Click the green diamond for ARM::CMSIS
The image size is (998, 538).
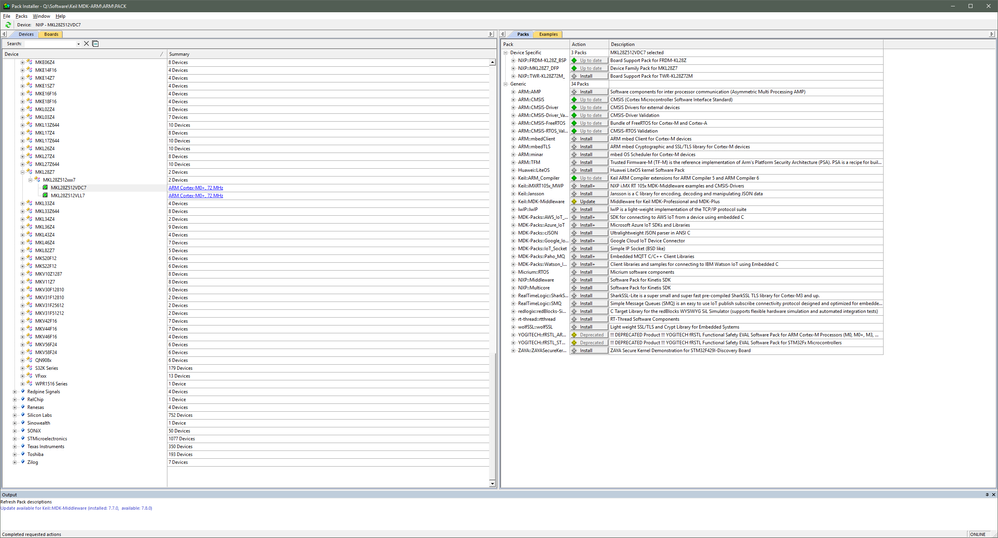(574, 99)
